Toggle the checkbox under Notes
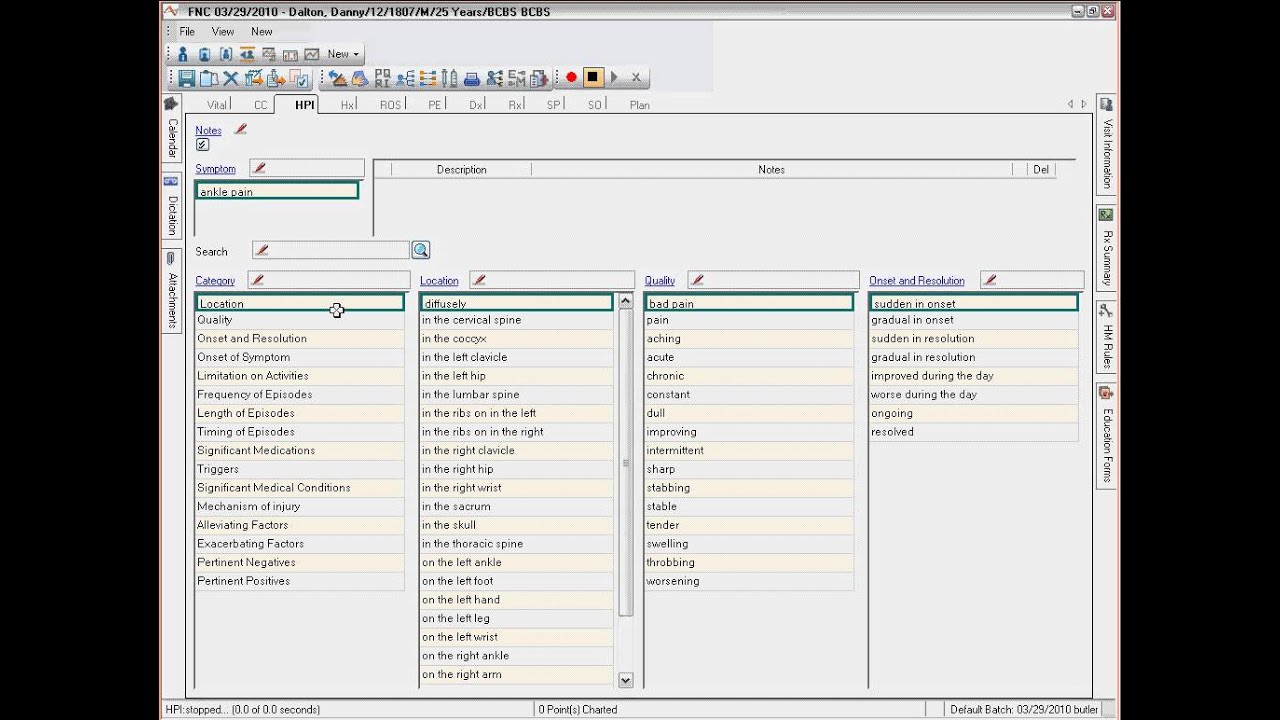Image resolution: width=1280 pixels, height=720 pixels. tap(202, 145)
